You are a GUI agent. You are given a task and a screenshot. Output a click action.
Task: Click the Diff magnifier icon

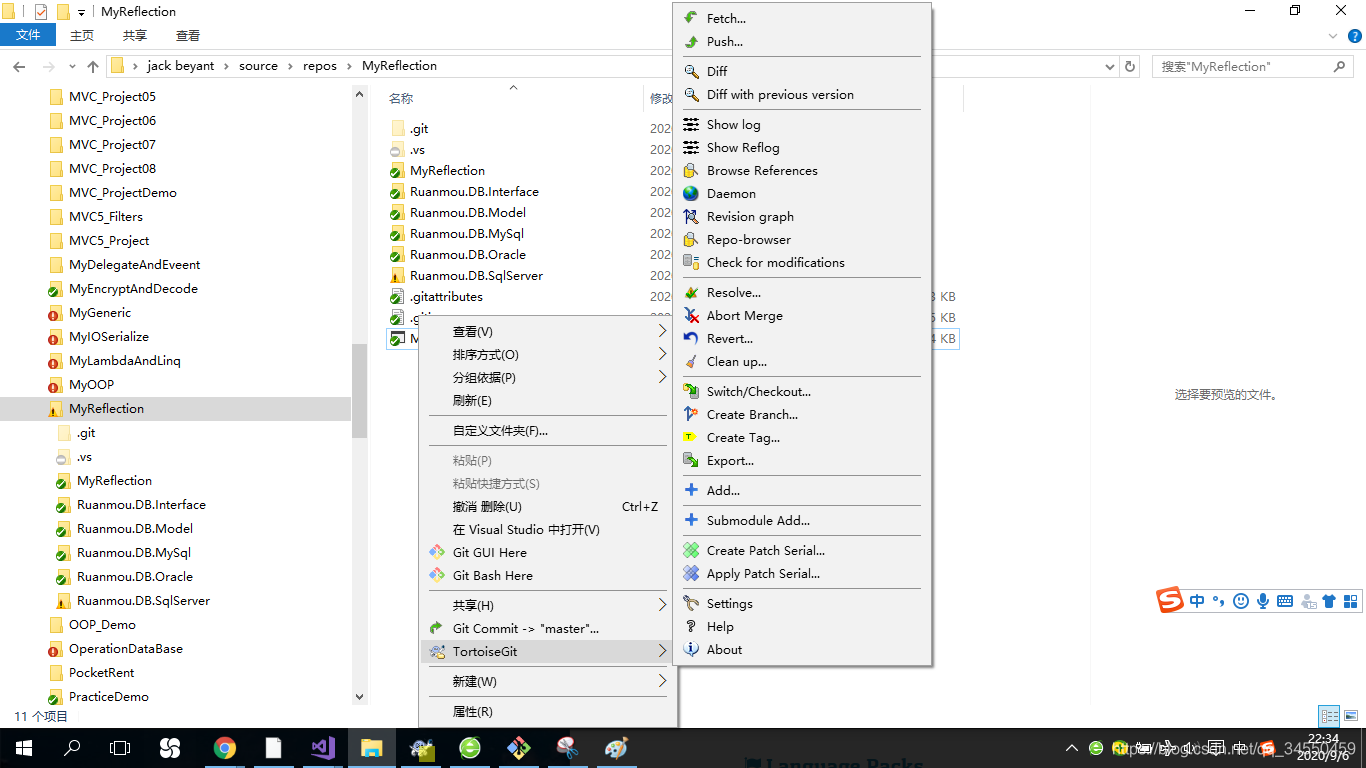(691, 71)
